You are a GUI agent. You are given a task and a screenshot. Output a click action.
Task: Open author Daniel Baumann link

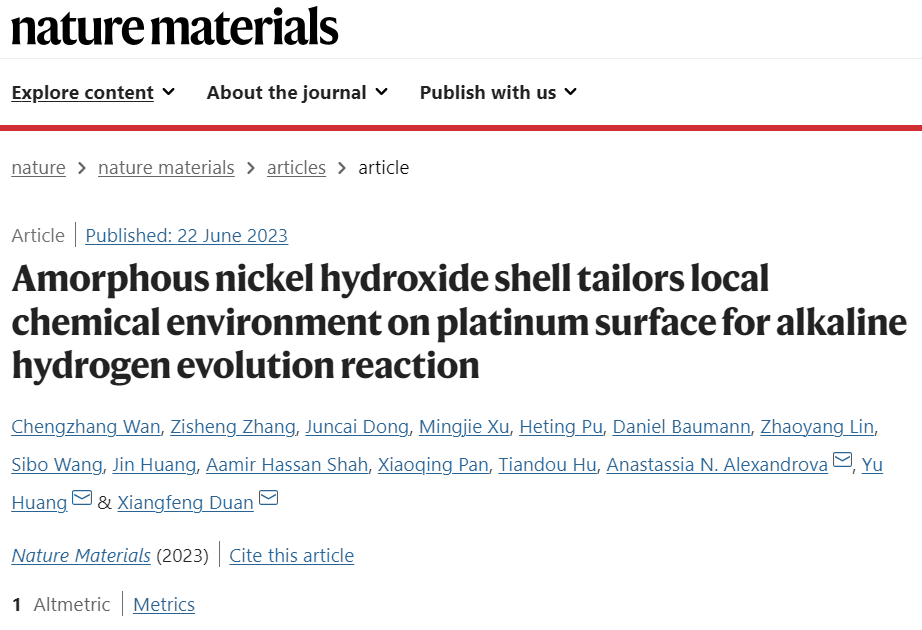point(682,426)
